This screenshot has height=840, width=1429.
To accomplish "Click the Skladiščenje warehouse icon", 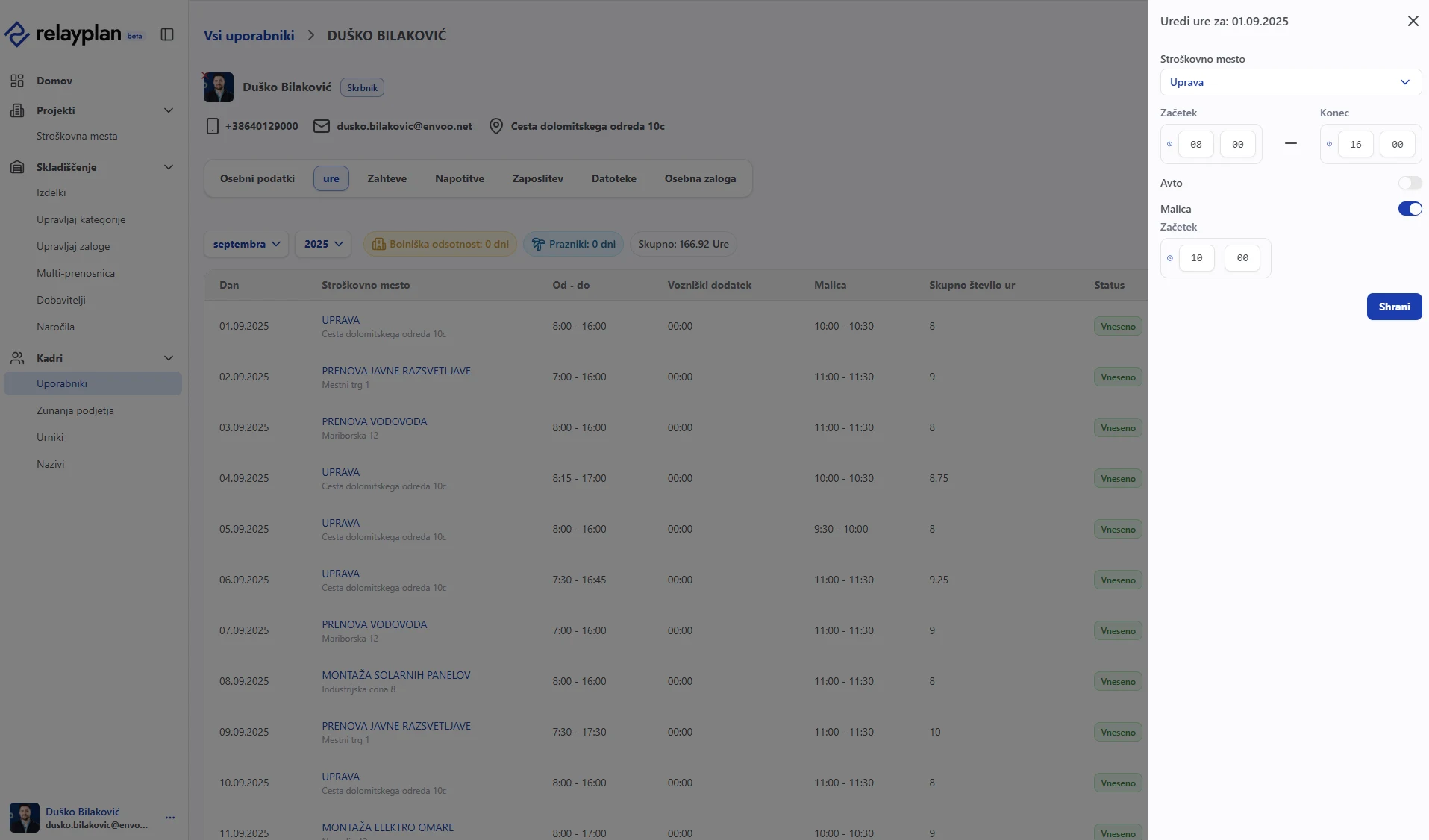I will pos(17,167).
